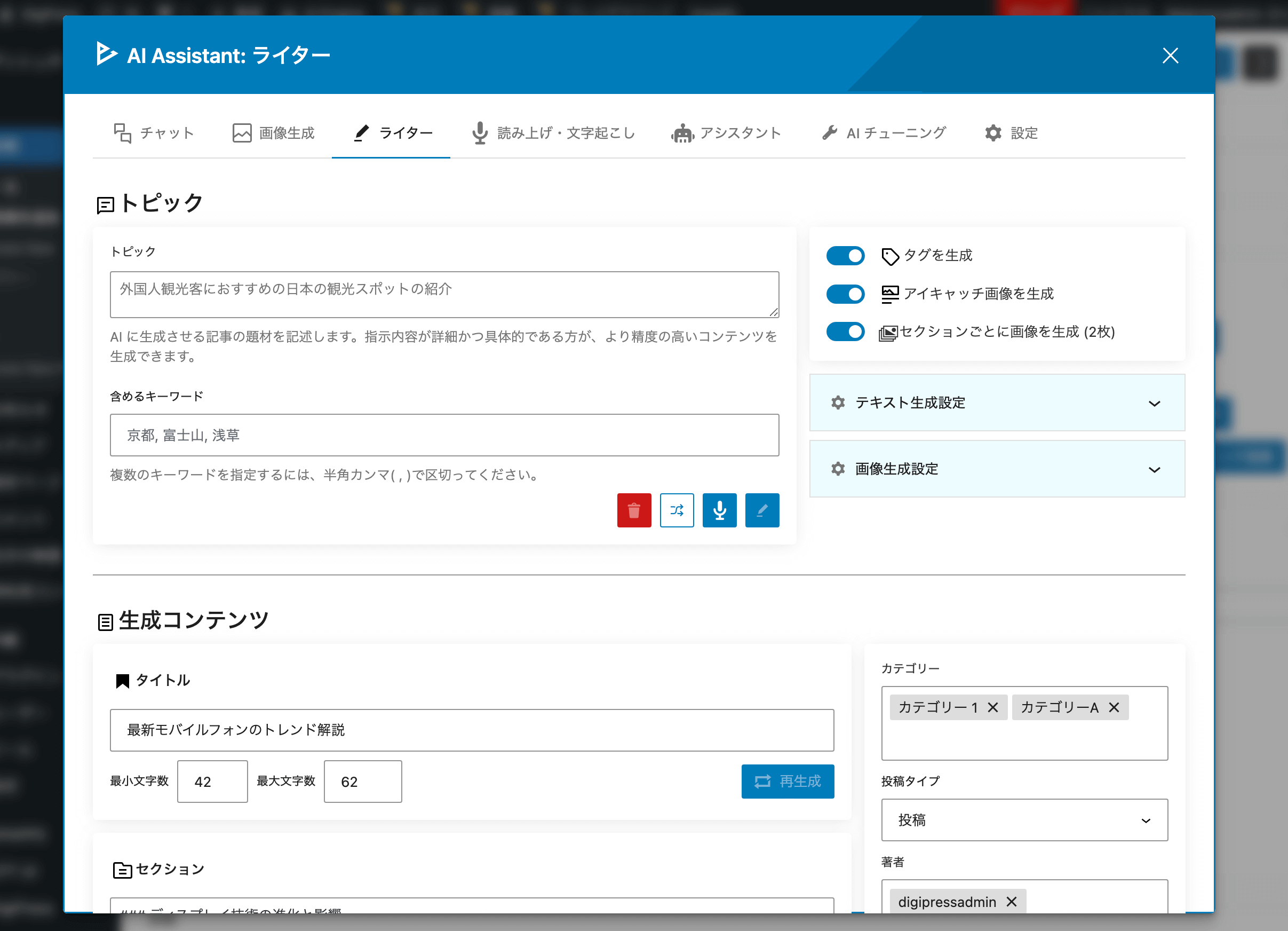
Task: Click the 生成コンテンツ heading icon
Action: pos(105,622)
